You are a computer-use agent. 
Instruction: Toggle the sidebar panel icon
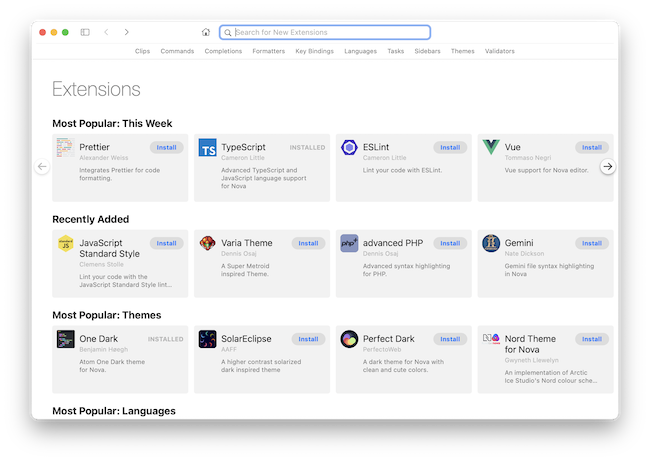pyautogui.click(x=85, y=32)
